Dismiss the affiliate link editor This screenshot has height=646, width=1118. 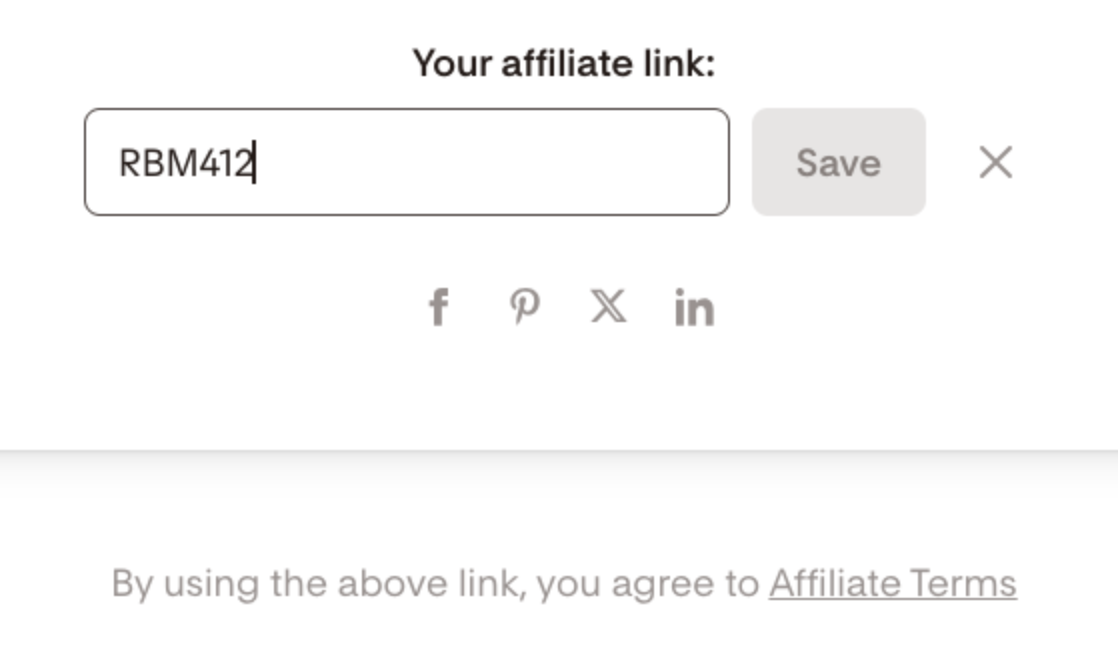coord(995,162)
